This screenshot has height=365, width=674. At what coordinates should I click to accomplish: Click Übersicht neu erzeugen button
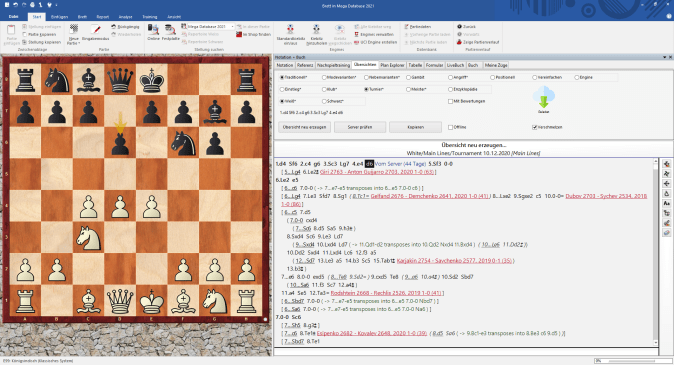(304, 127)
